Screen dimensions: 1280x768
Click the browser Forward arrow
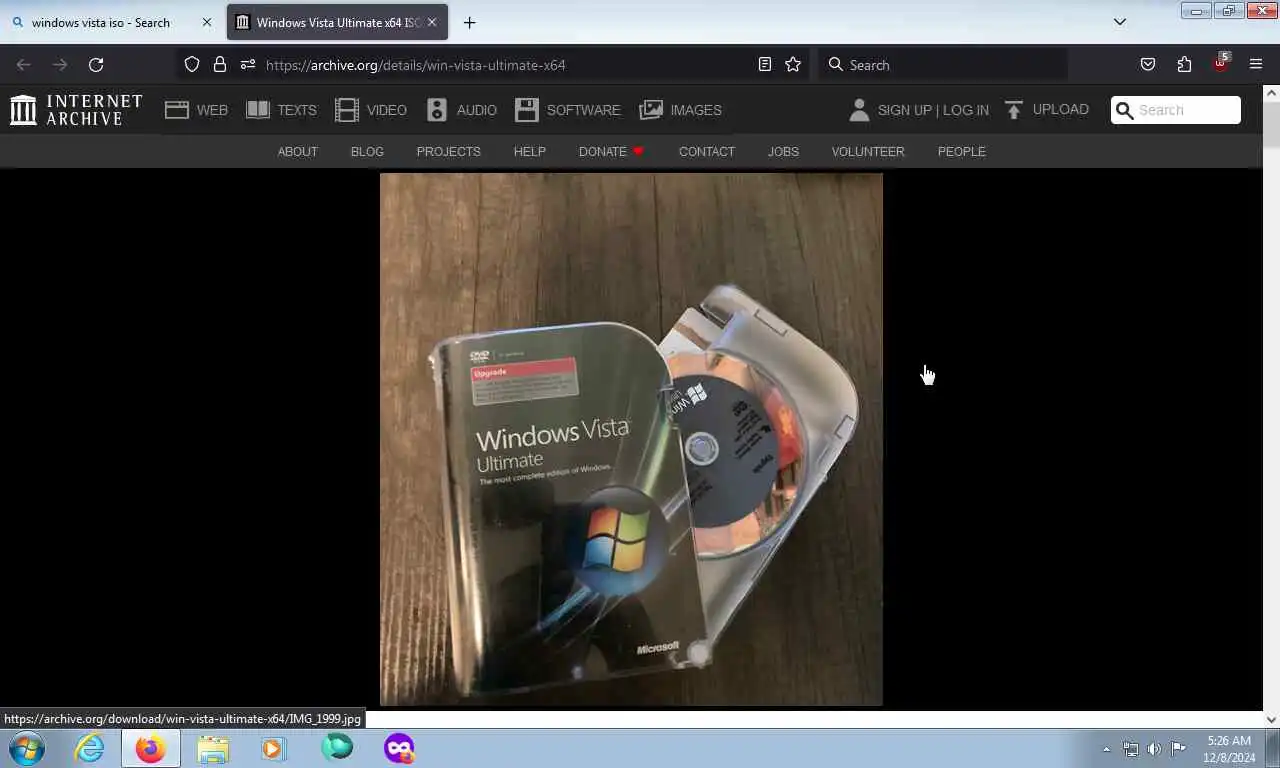(x=60, y=65)
